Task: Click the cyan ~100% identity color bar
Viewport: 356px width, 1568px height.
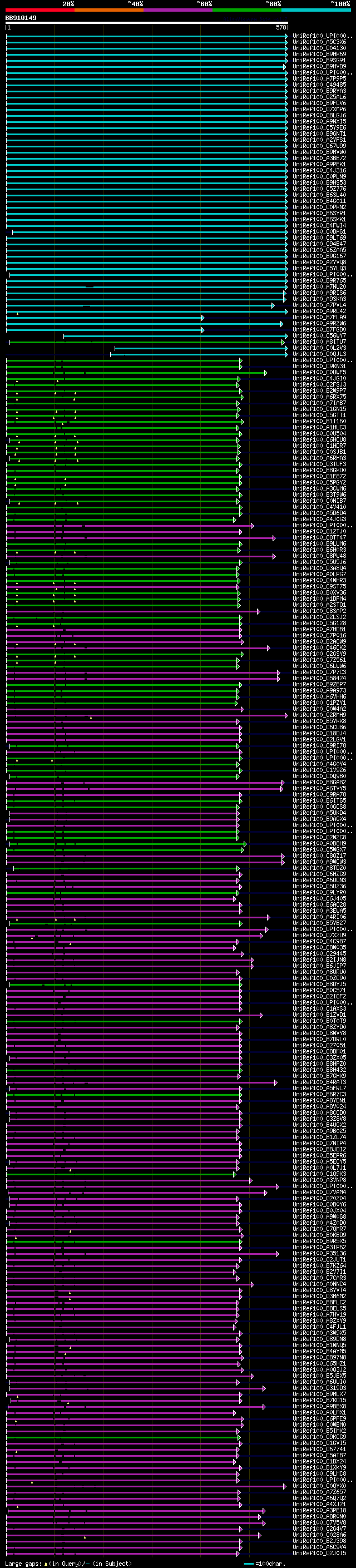Action: [x=316, y=10]
